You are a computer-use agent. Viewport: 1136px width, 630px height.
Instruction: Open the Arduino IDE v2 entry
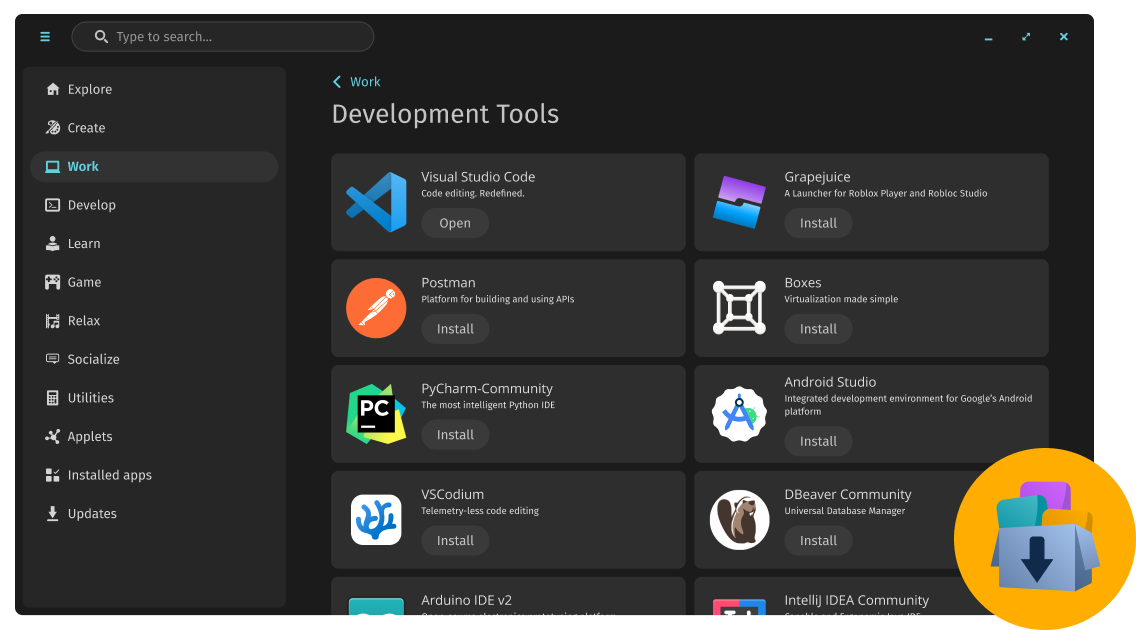(x=508, y=596)
